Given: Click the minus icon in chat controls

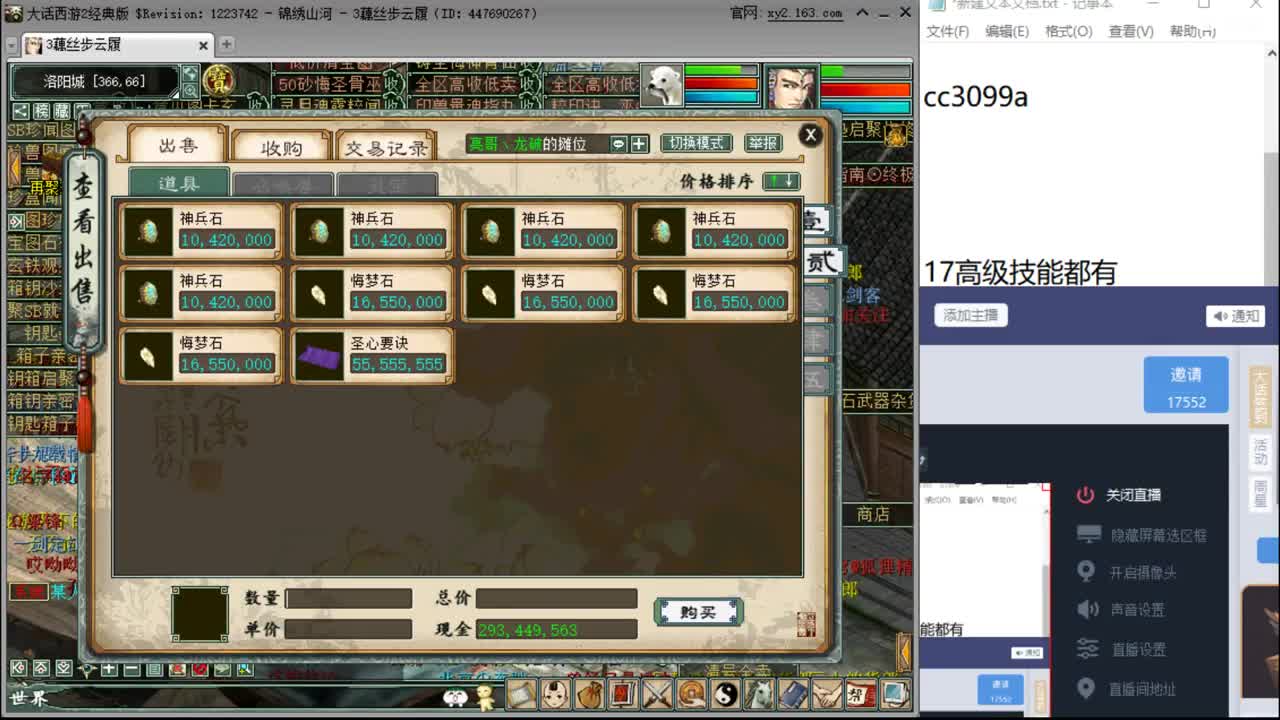Looking at the screenshot, I should click(x=131, y=669).
